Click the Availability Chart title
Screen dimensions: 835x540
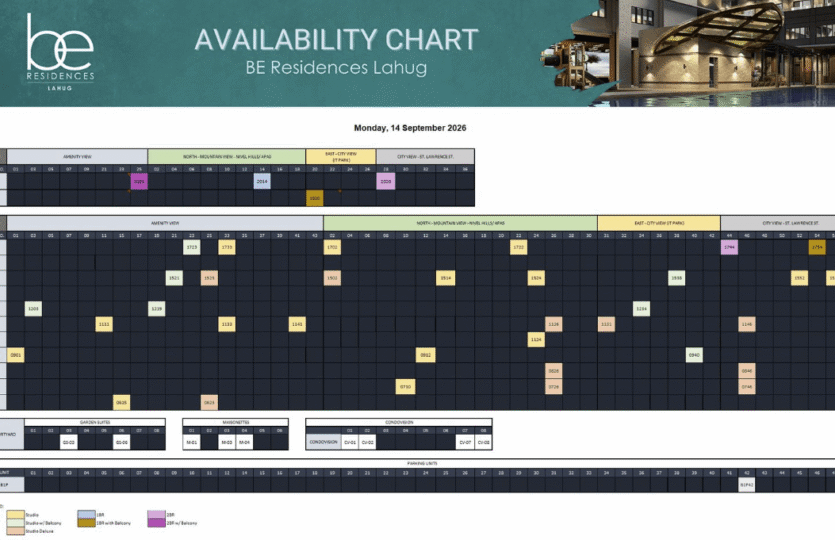click(x=337, y=40)
